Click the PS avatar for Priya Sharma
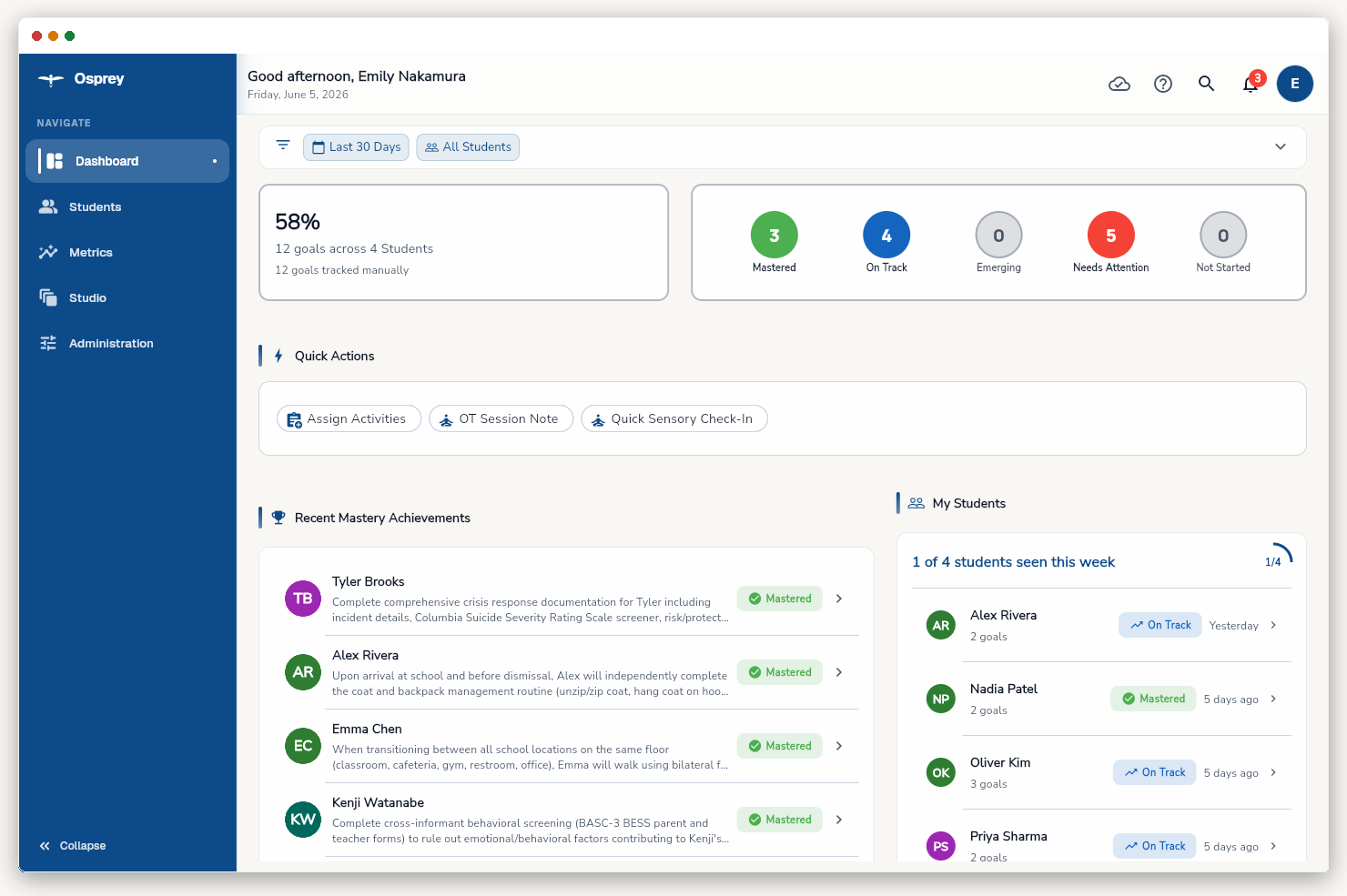 (941, 846)
